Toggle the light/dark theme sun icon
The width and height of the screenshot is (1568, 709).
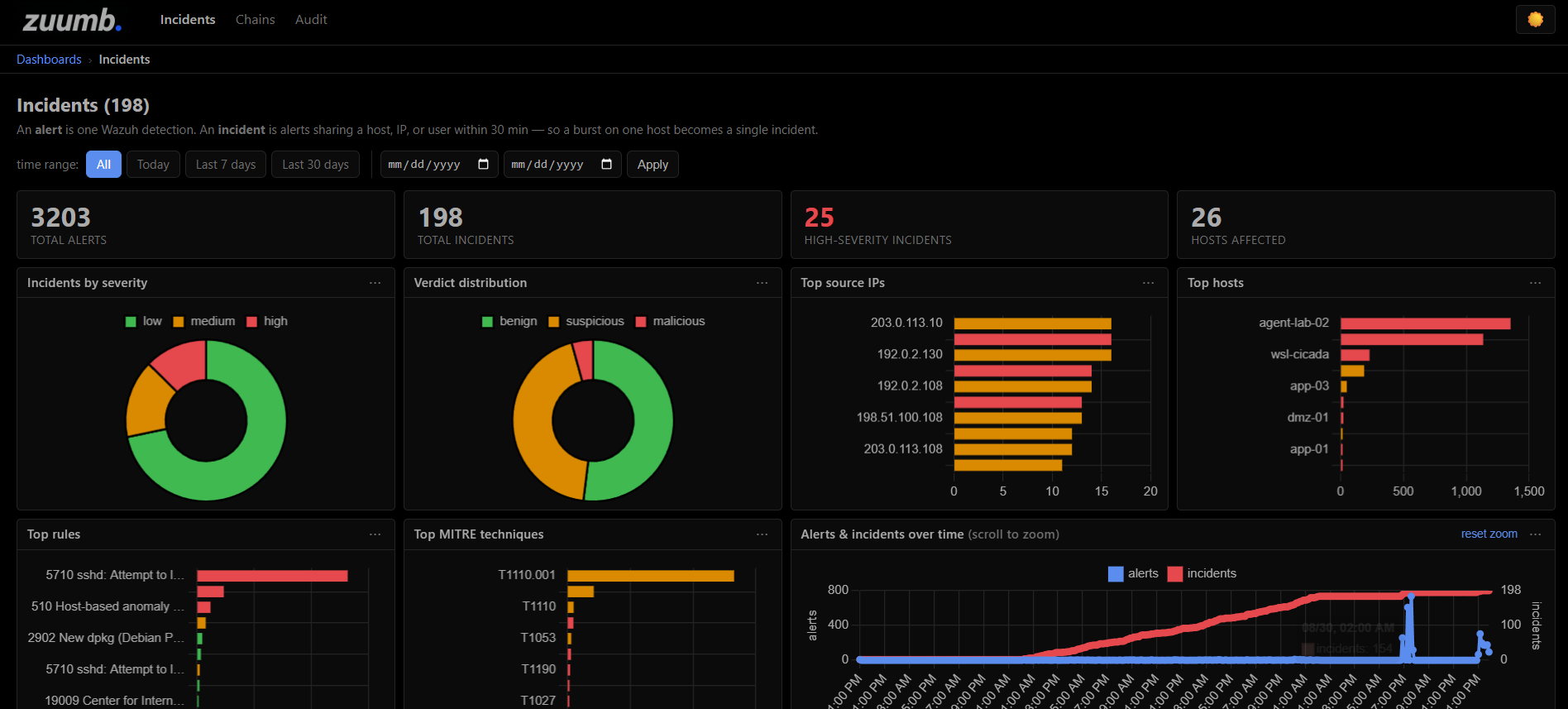pos(1535,19)
